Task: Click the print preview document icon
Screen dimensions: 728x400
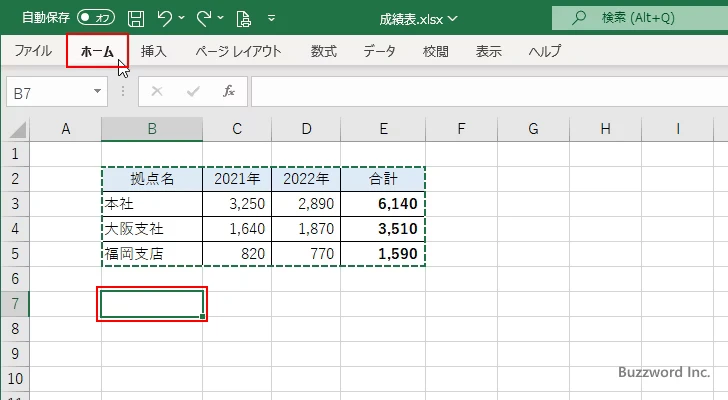Action: [x=244, y=19]
